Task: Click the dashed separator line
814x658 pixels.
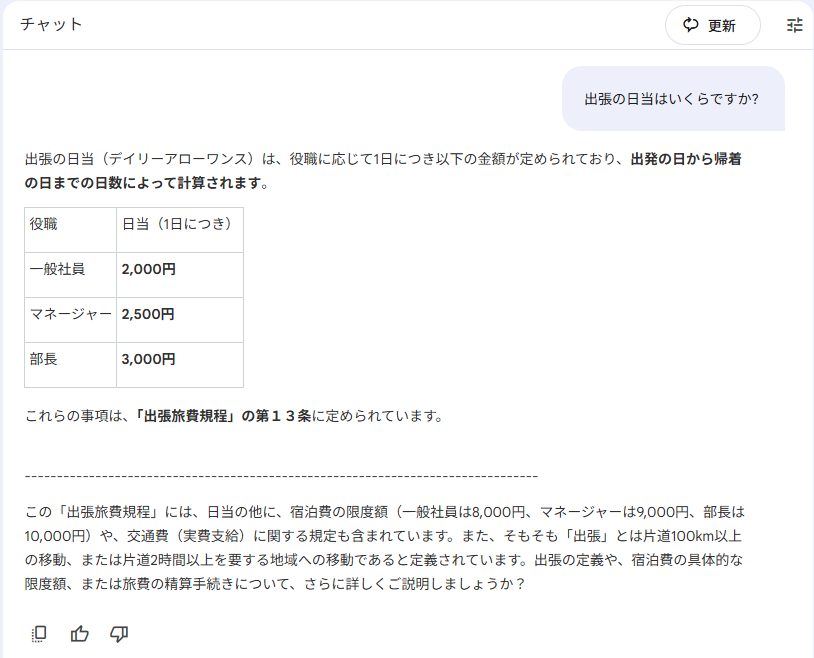Action: click(281, 476)
